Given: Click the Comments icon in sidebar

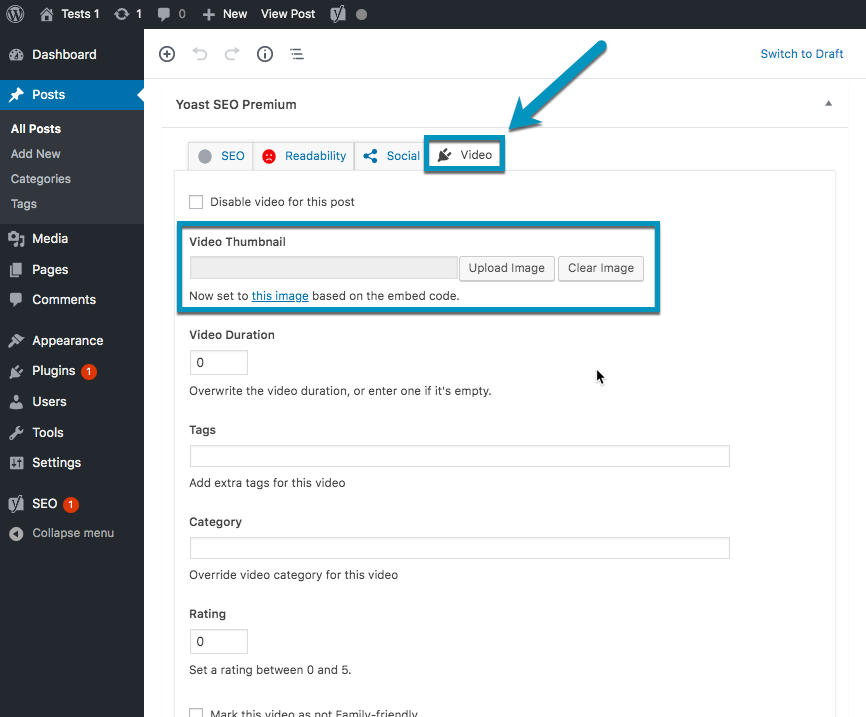Looking at the screenshot, I should coord(17,299).
